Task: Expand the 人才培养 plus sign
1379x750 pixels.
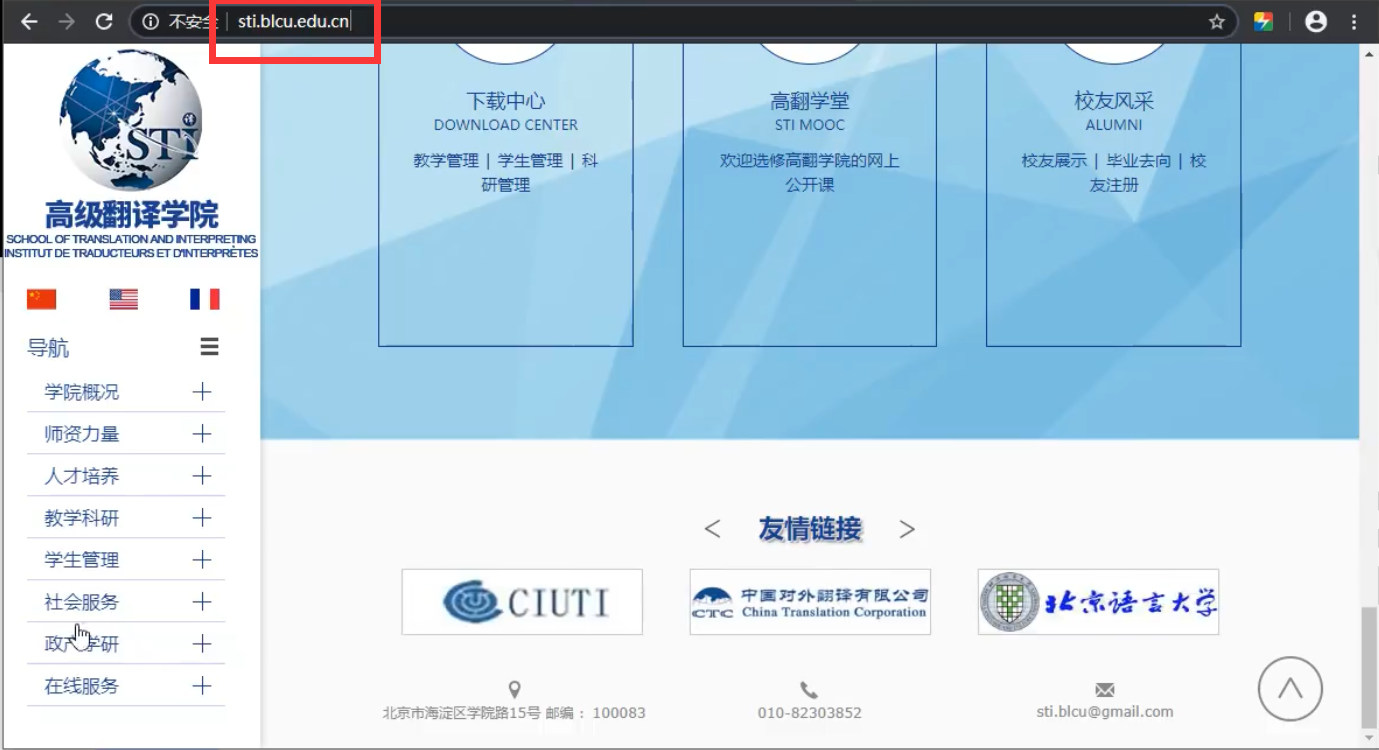Action: click(x=202, y=475)
